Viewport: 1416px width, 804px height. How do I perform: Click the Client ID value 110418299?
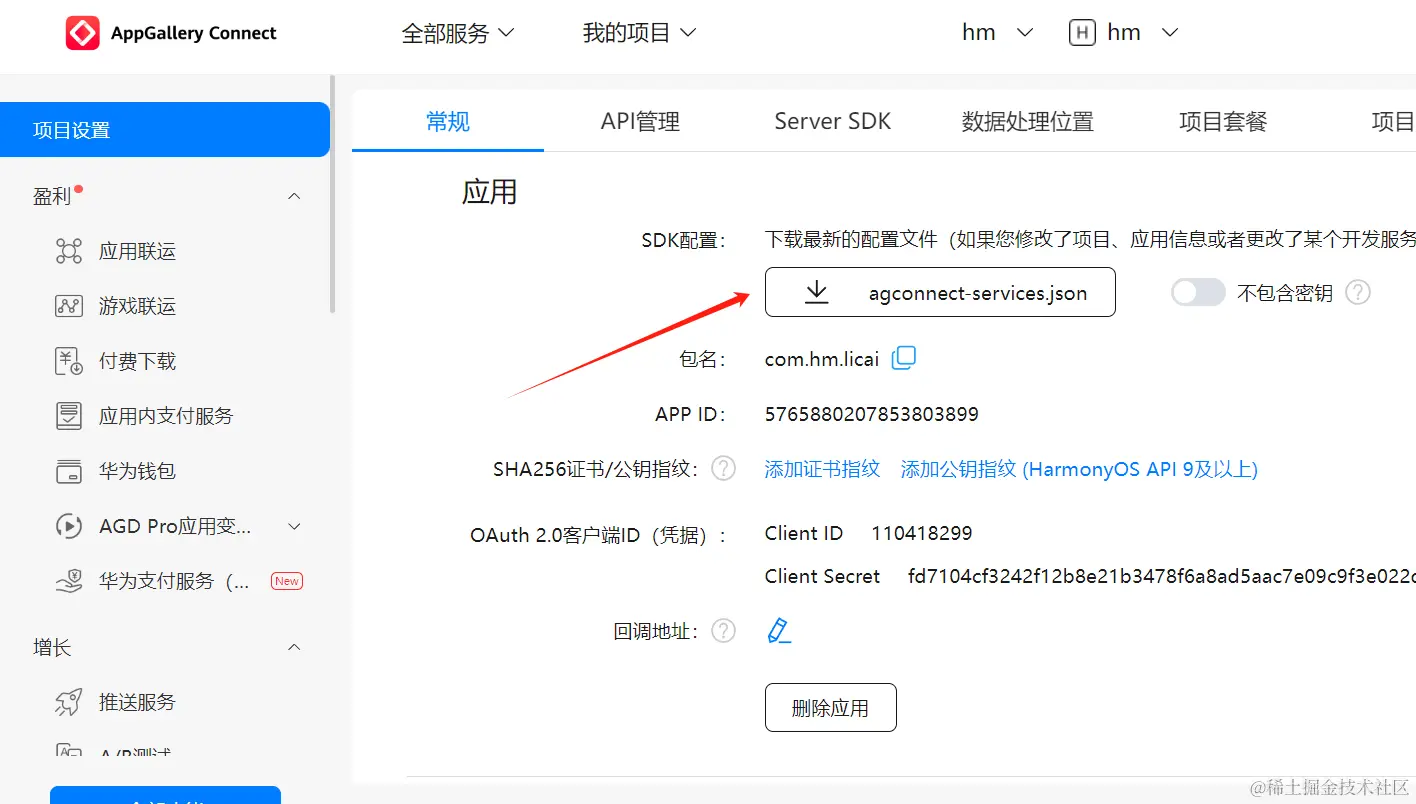point(922,533)
